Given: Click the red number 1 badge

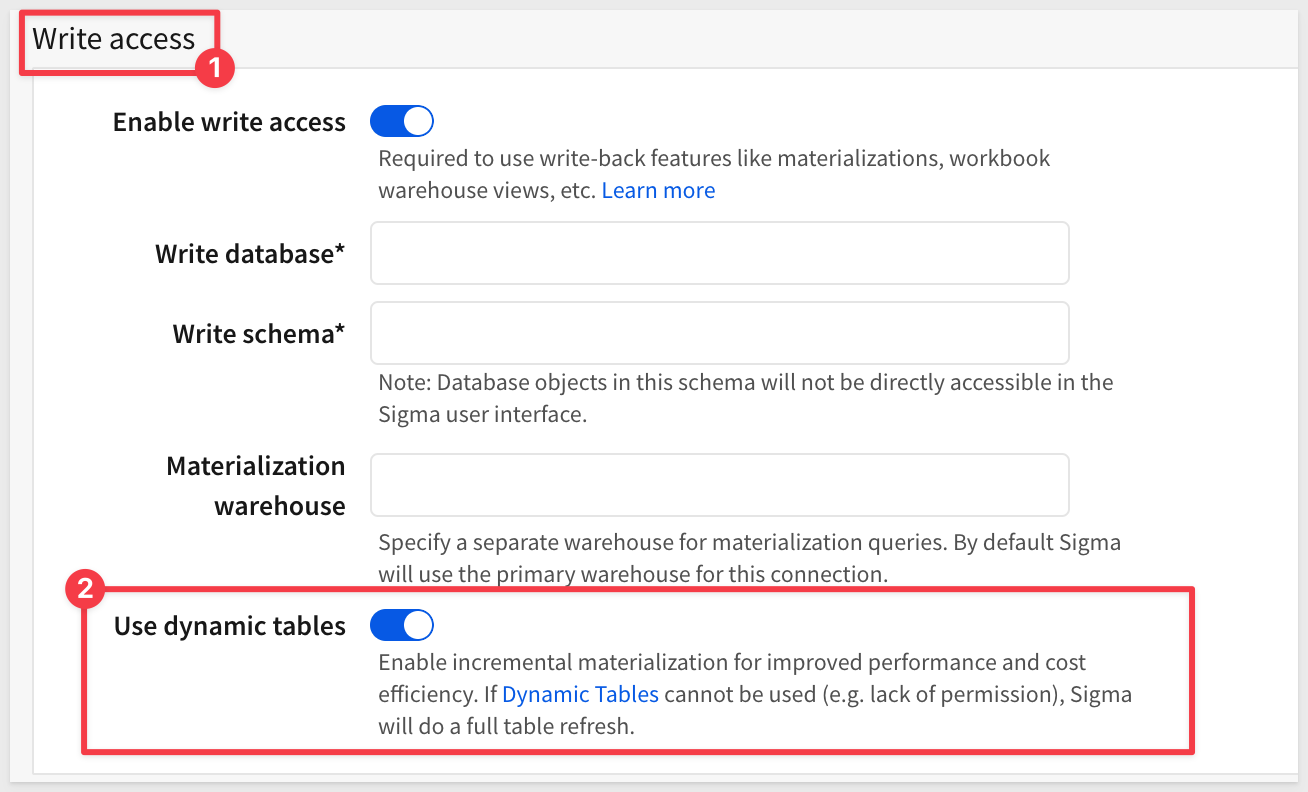Looking at the screenshot, I should (213, 70).
